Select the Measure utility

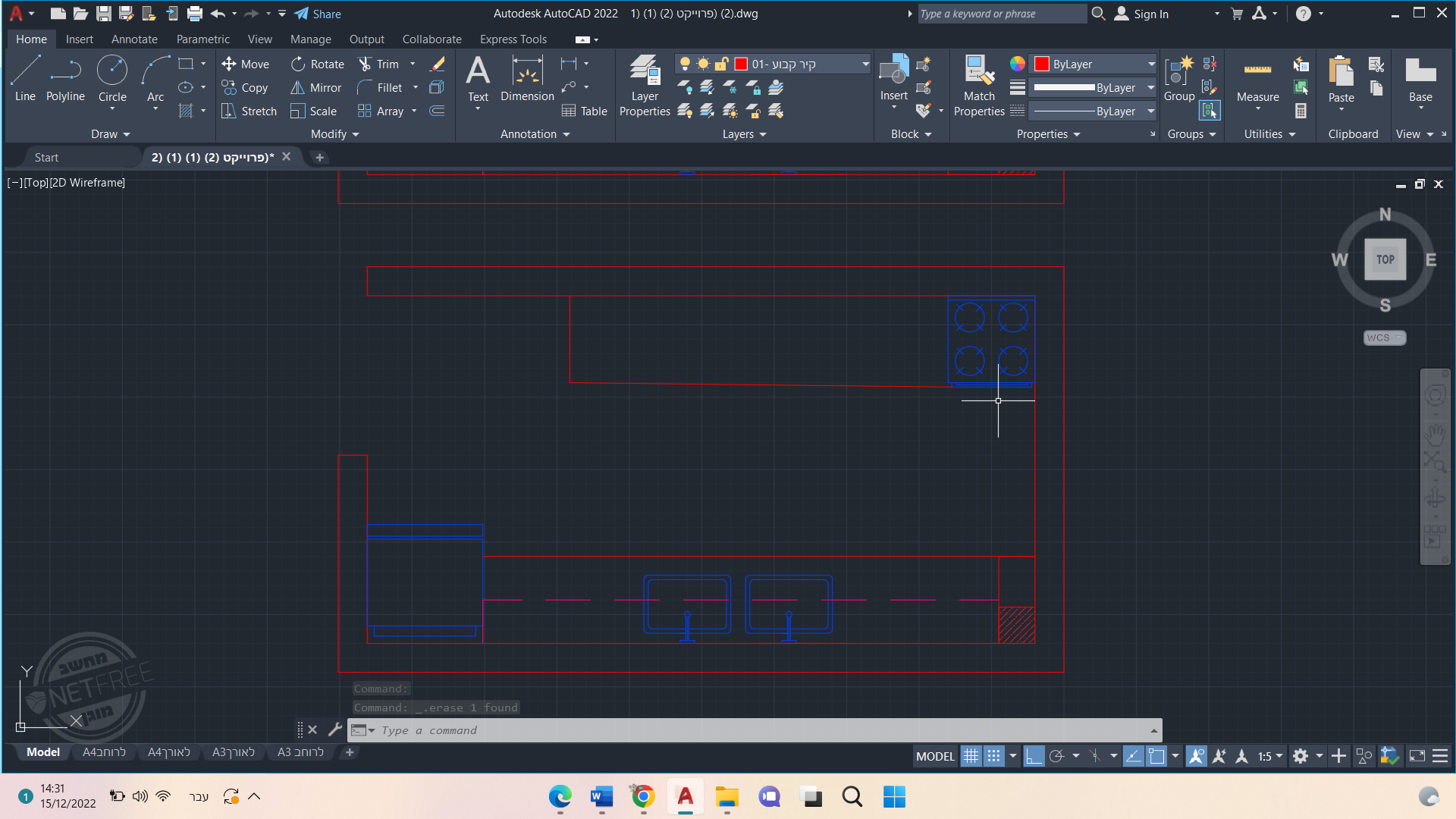[1257, 77]
